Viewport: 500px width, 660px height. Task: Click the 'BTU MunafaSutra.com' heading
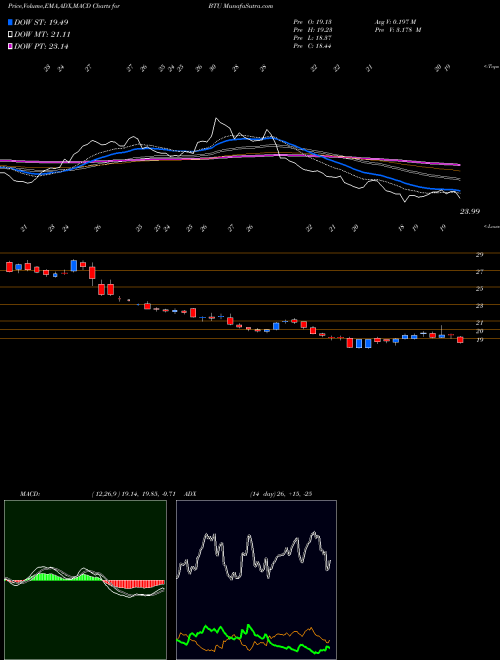point(240,6)
